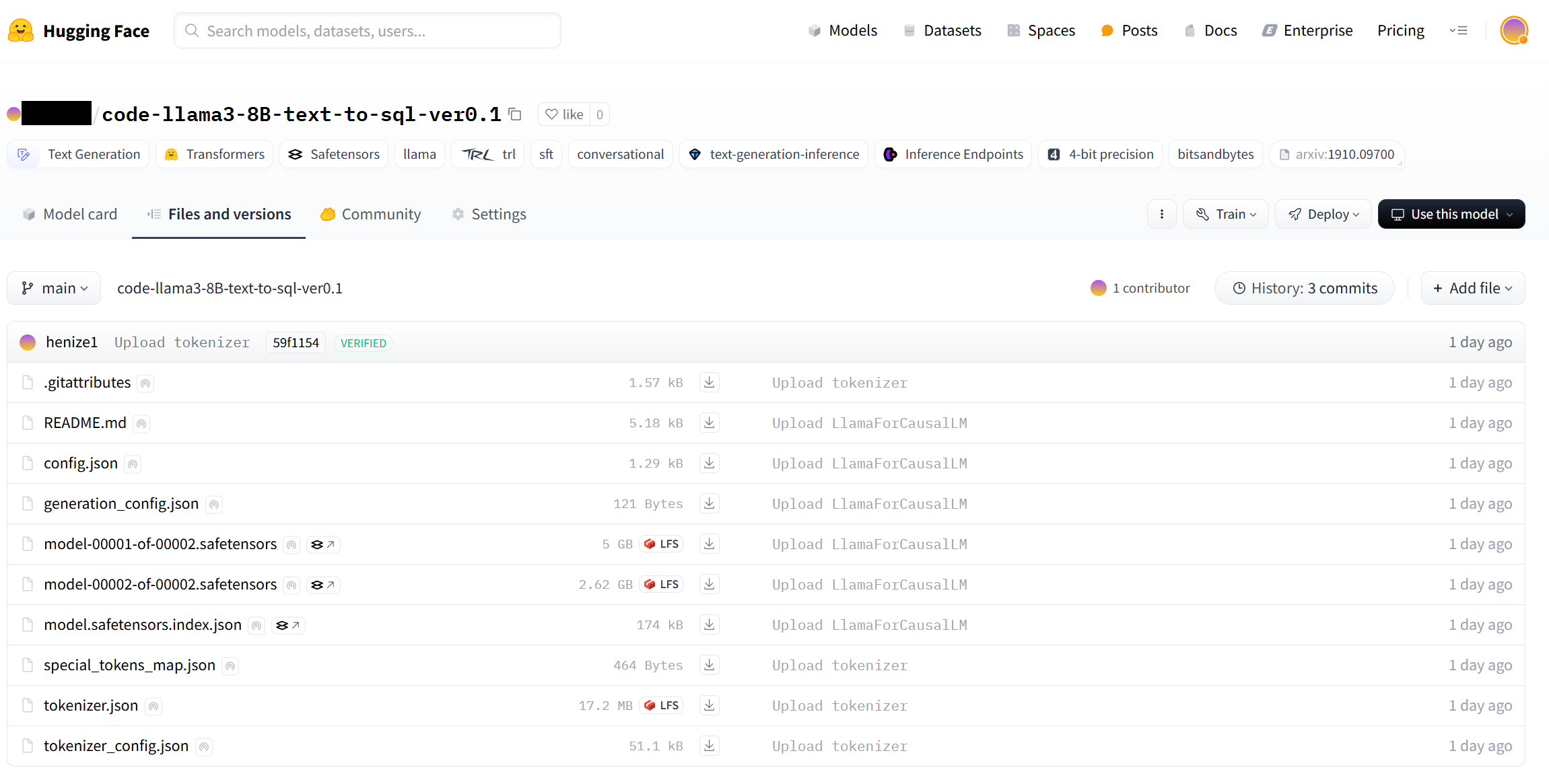Open the Train dropdown
This screenshot has width=1549, height=784.
click(1225, 214)
